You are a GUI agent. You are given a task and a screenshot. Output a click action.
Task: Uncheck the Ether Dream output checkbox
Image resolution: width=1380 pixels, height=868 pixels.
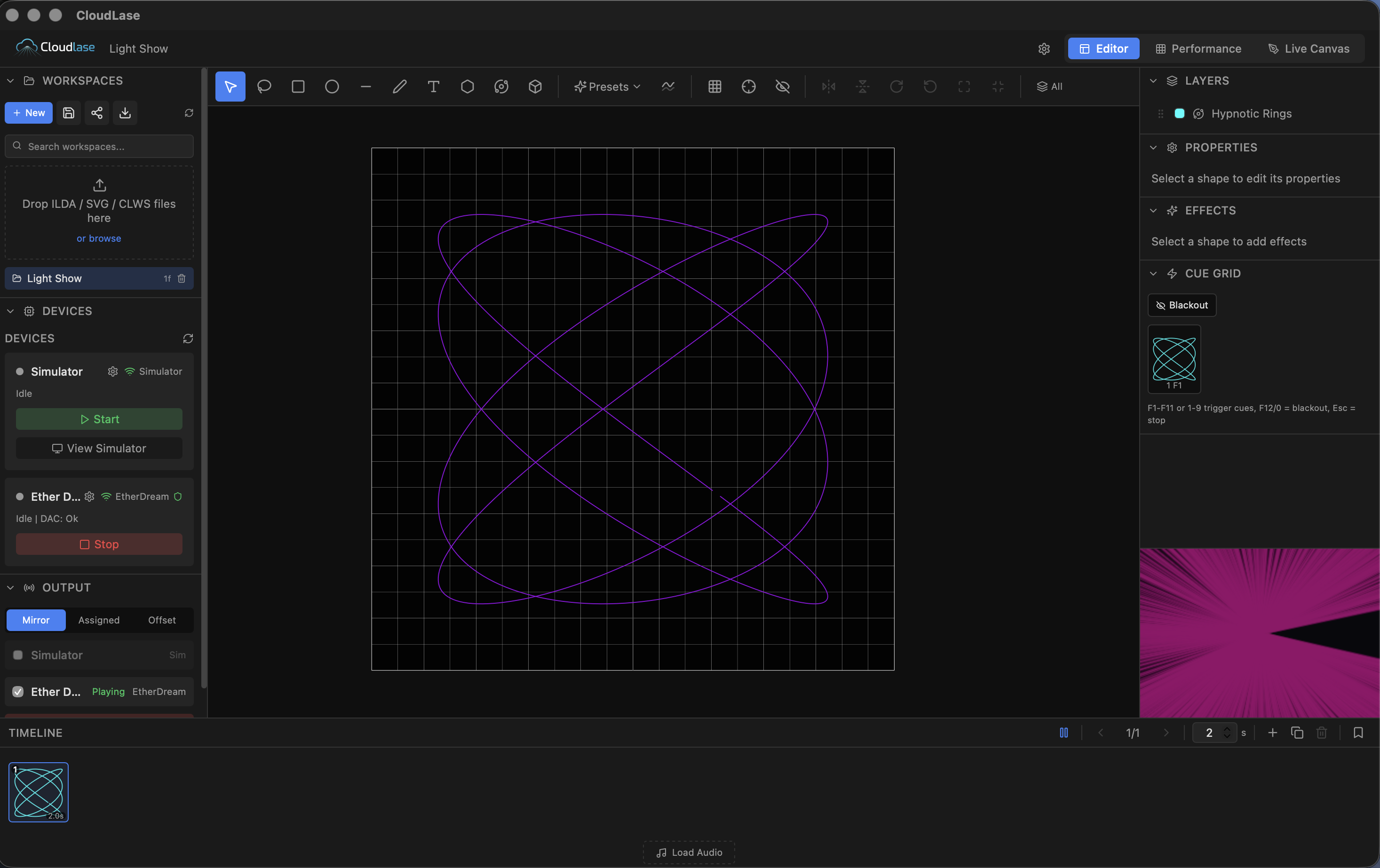pyautogui.click(x=18, y=692)
